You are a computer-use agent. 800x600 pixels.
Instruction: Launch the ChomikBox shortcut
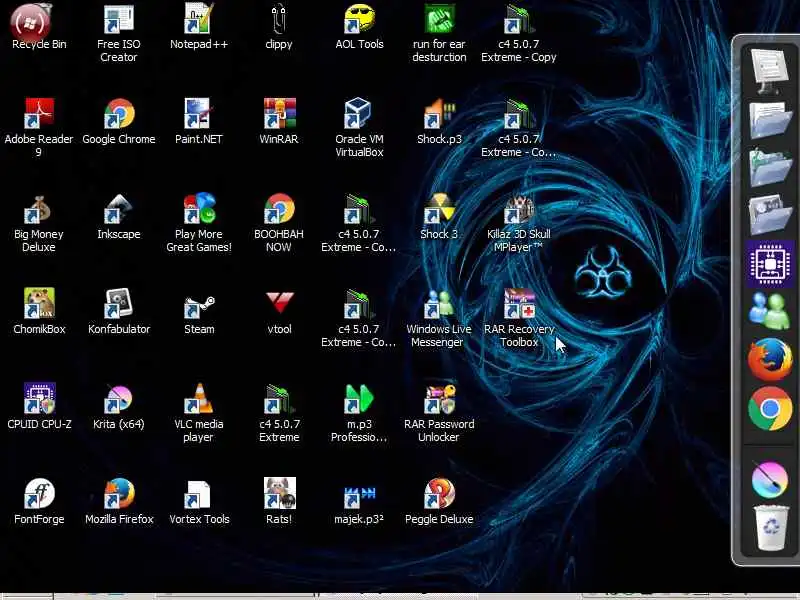(39, 304)
